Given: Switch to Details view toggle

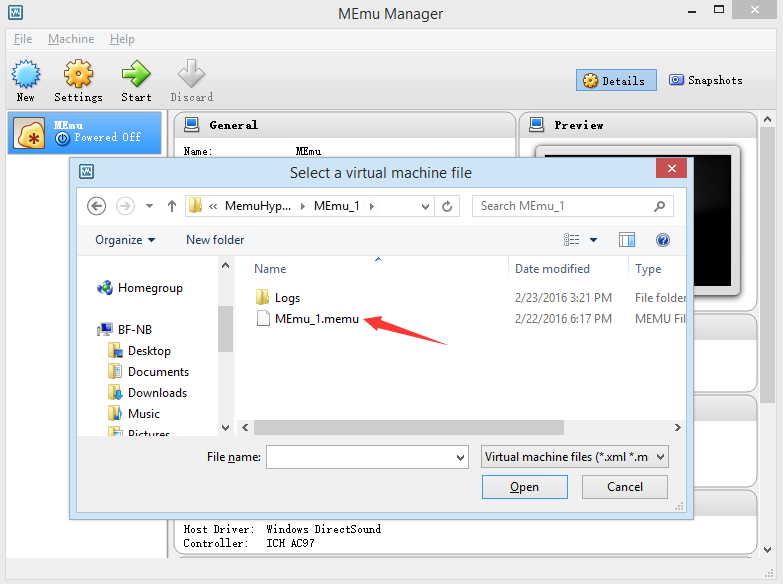Looking at the screenshot, I should click(x=615, y=81).
